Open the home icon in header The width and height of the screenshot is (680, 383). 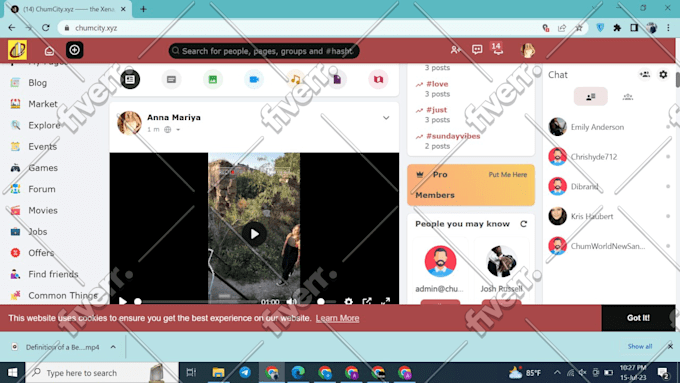pos(49,51)
